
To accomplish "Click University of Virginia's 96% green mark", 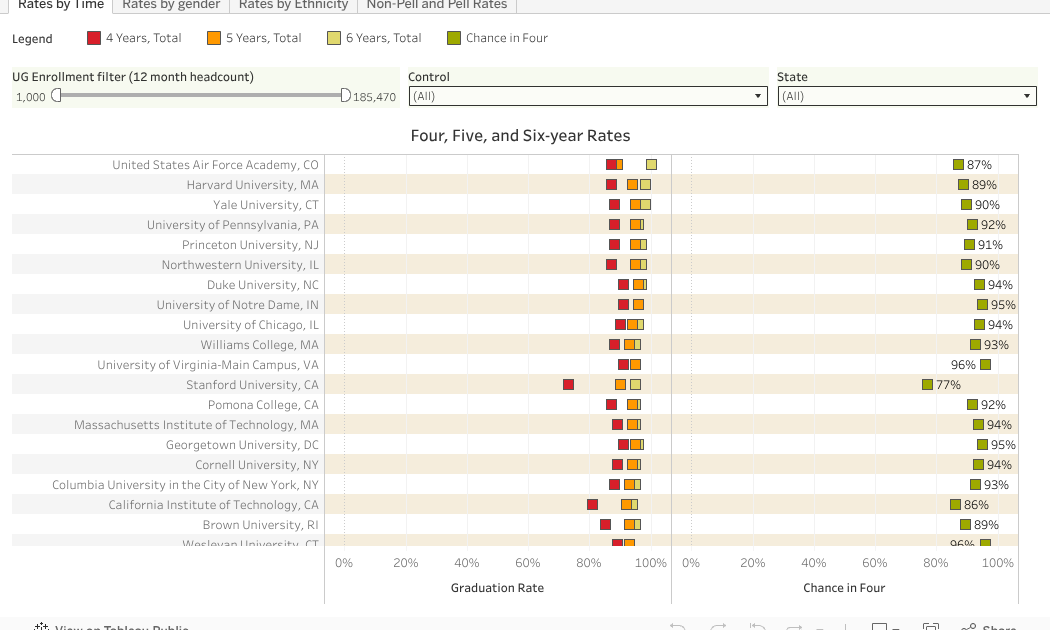I will click(x=985, y=365).
